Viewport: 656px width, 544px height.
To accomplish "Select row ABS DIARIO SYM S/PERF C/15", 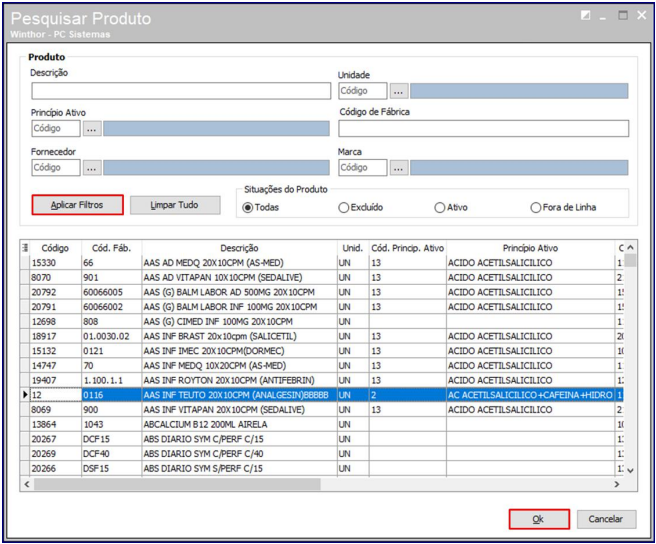I will click(x=322, y=468).
